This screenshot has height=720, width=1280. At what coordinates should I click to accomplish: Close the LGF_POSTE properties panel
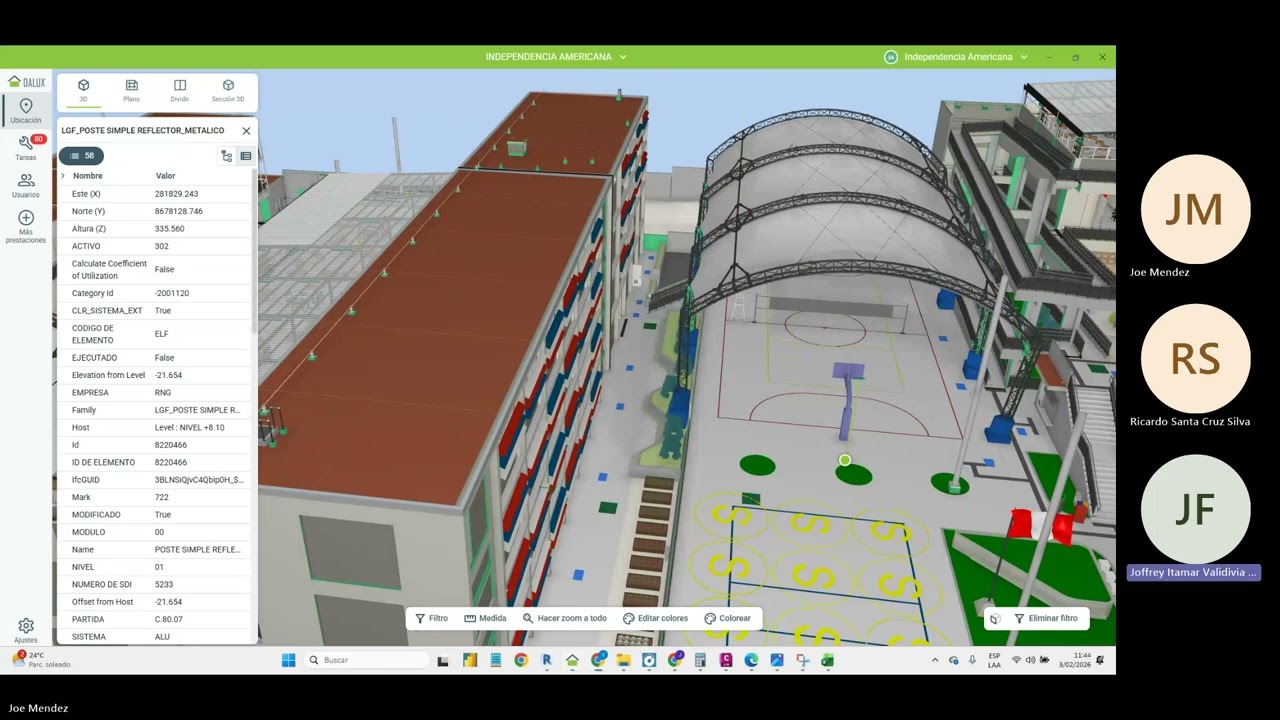coord(246,131)
